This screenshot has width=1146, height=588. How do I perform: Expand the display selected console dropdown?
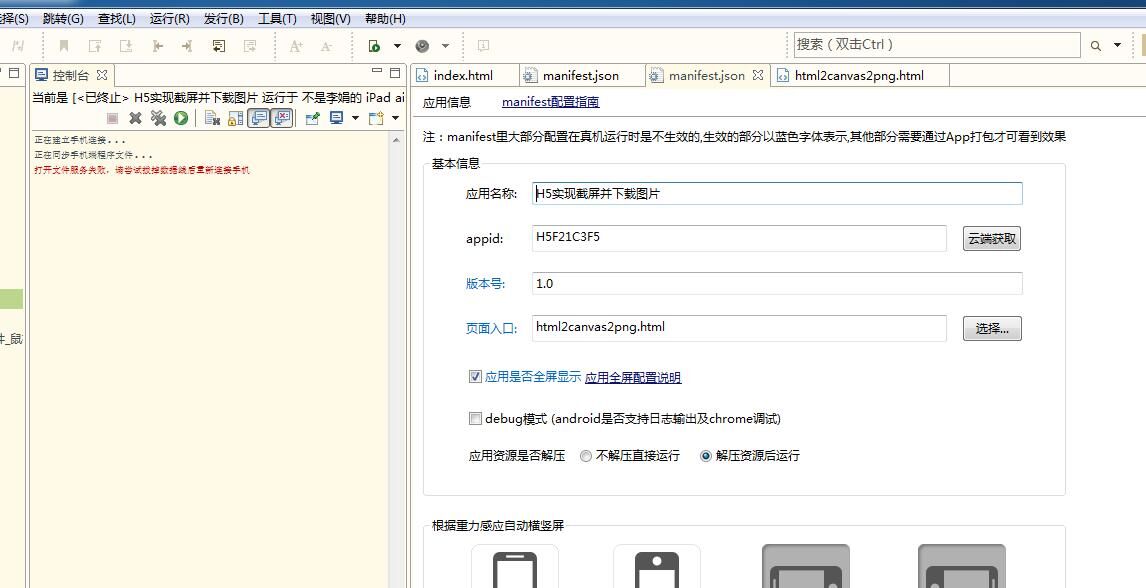[x=354, y=118]
